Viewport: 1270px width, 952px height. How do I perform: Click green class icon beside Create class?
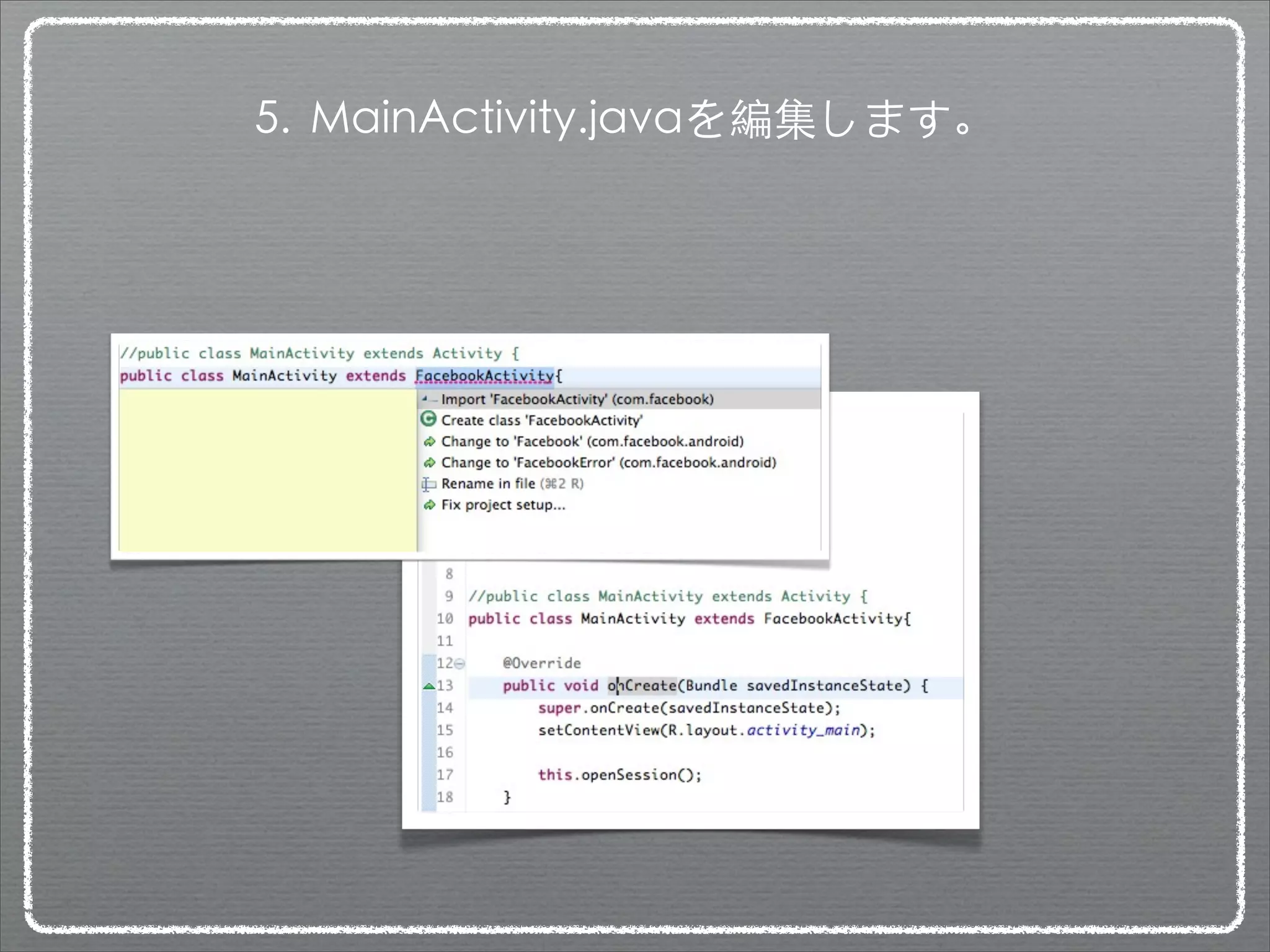pos(429,420)
